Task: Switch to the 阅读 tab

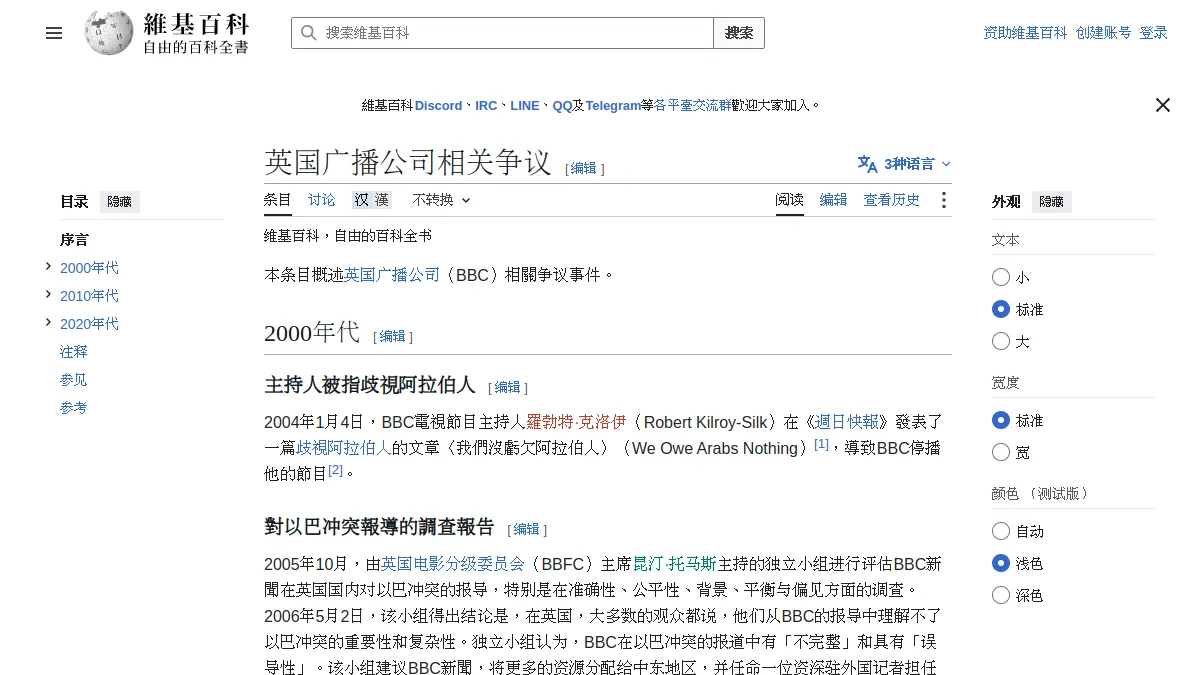Action: (790, 200)
